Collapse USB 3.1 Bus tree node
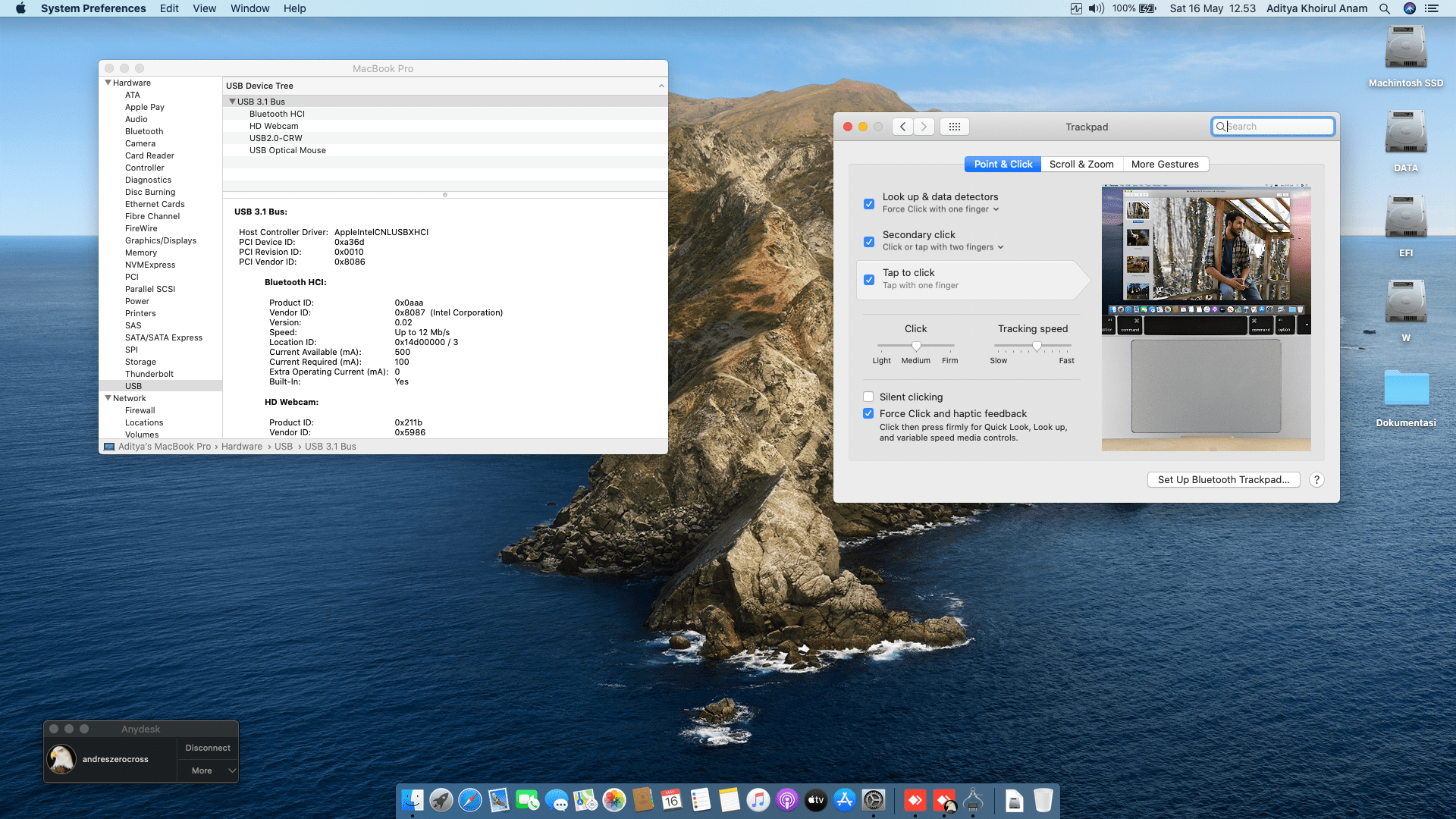Viewport: 1456px width, 819px height. tap(232, 102)
